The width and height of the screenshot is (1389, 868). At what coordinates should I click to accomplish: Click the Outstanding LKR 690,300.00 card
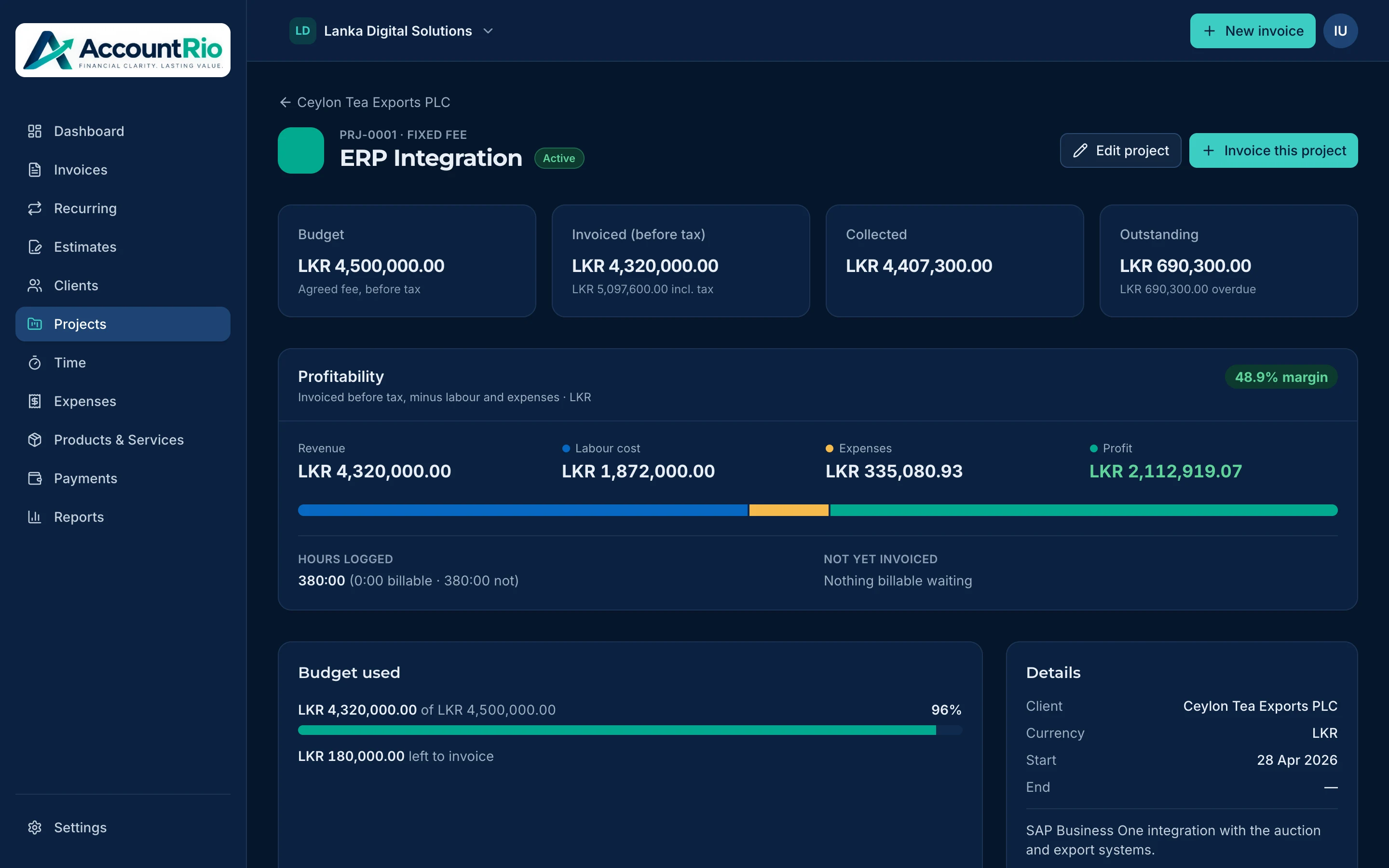pos(1228,260)
